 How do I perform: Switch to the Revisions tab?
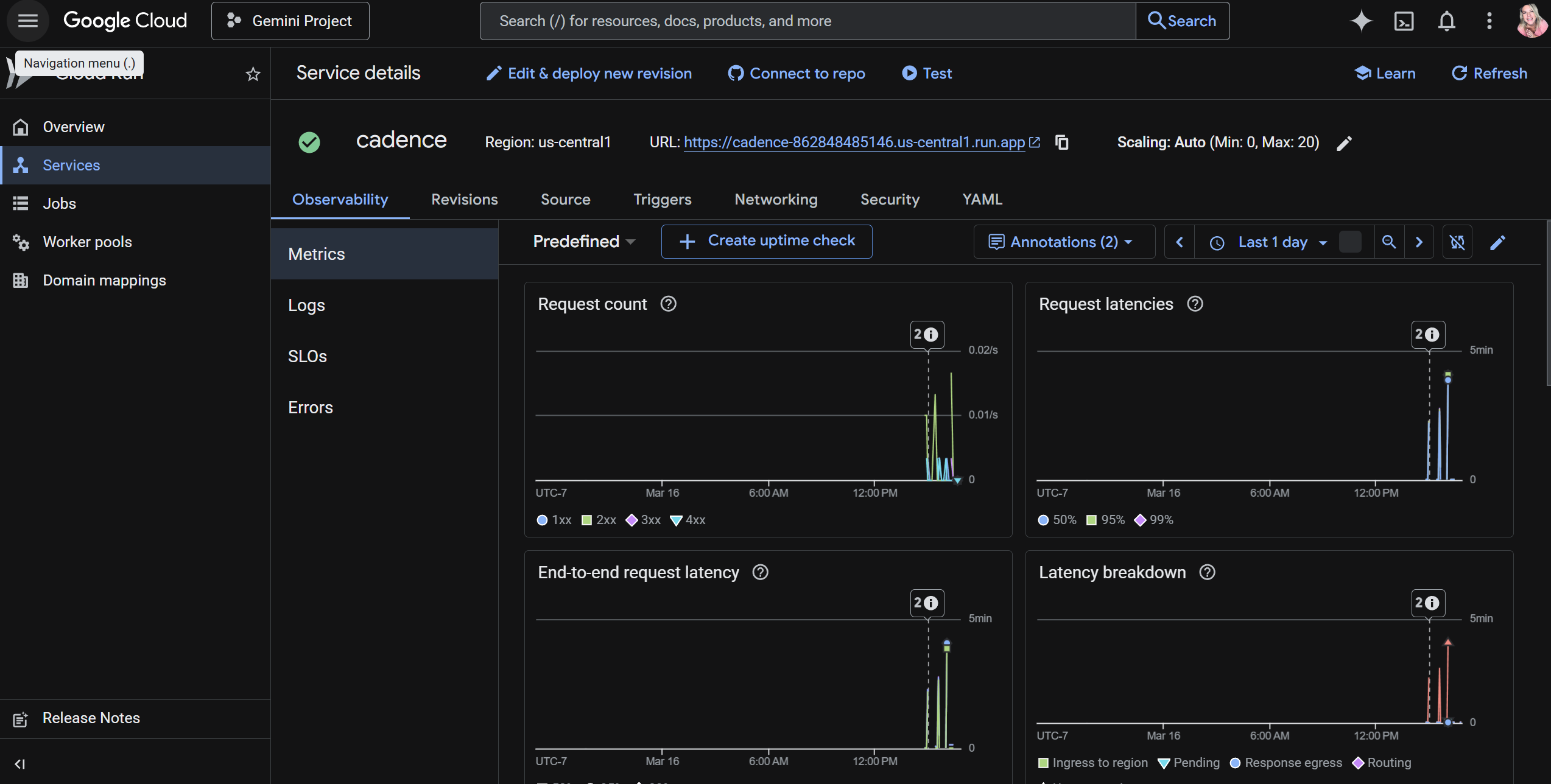tap(464, 200)
